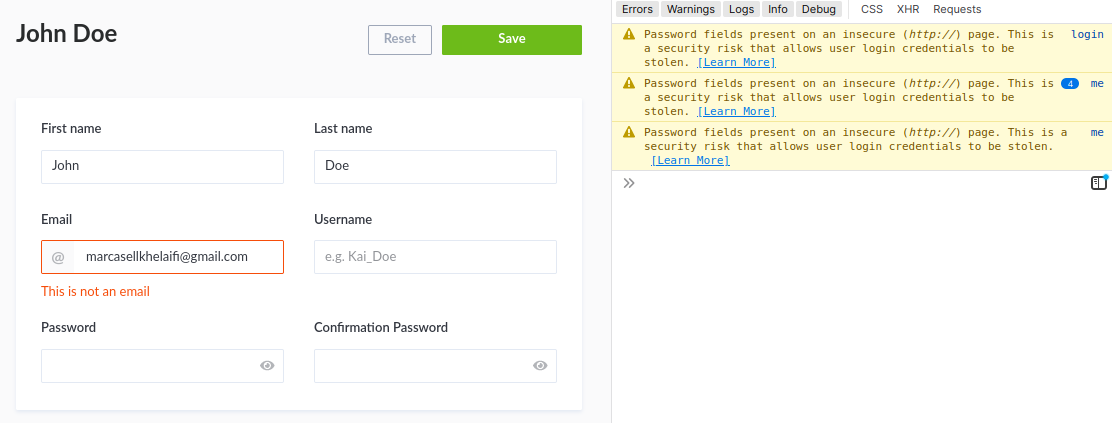This screenshot has width=1112, height=423.
Task: Click the Username label
Action: [x=343, y=219]
